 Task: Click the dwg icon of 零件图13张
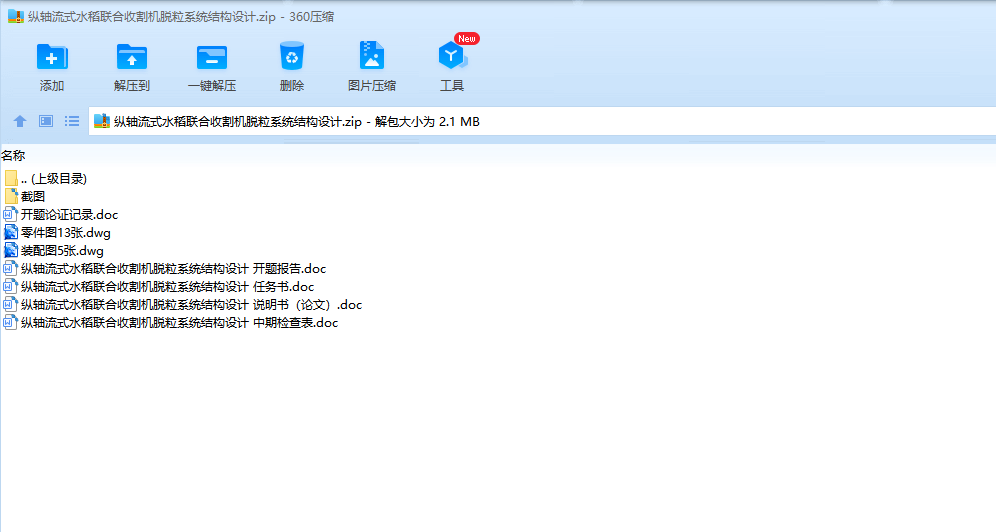[11, 233]
